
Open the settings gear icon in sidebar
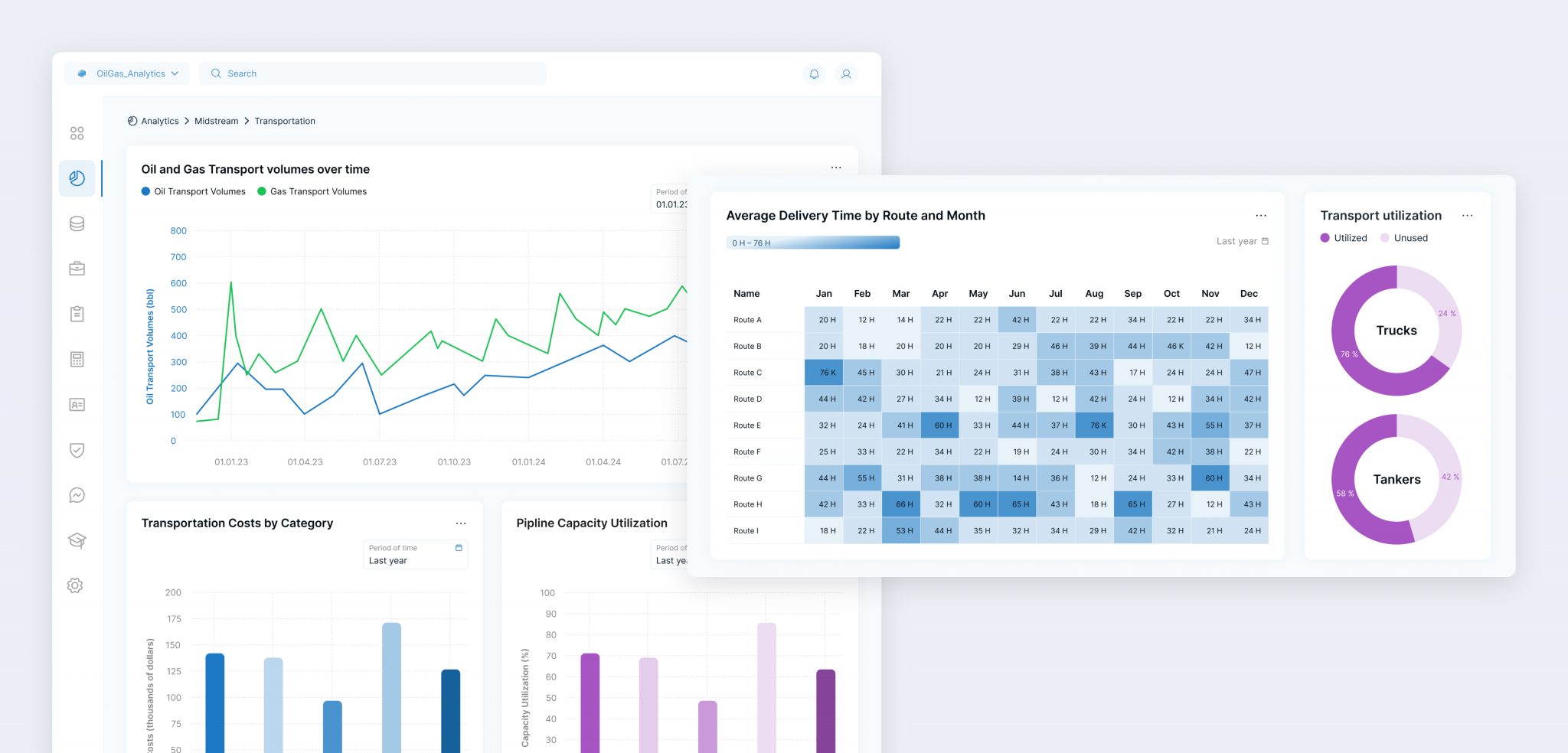click(x=75, y=585)
